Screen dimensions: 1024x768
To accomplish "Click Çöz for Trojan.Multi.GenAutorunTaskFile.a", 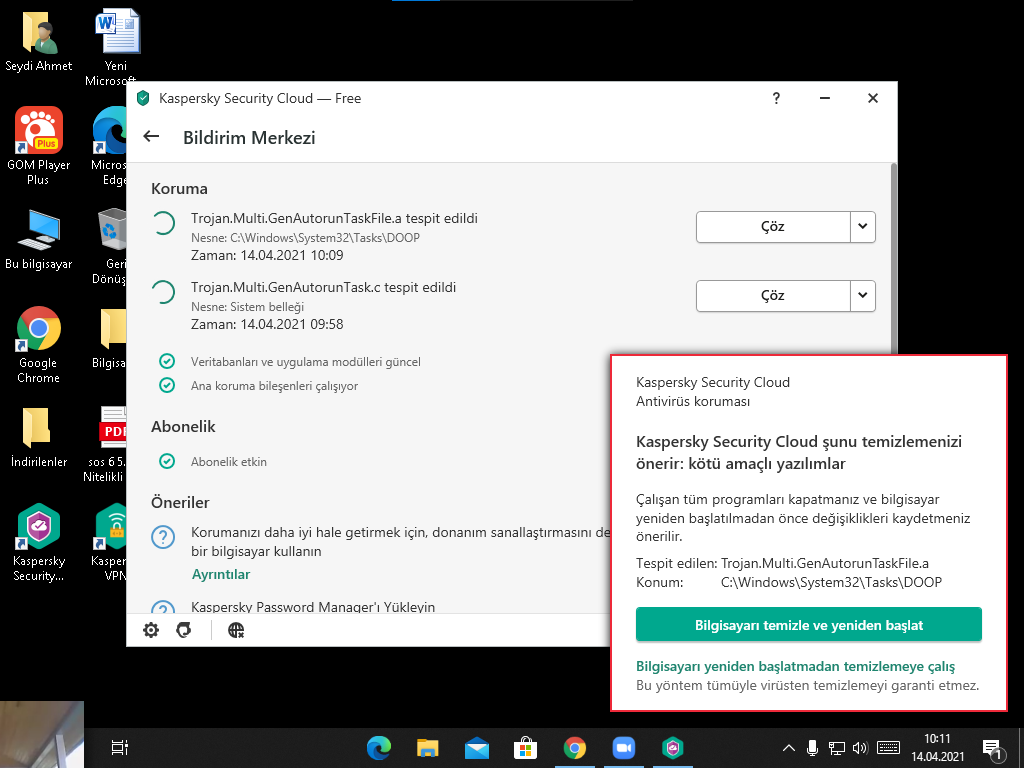I will coord(773,227).
